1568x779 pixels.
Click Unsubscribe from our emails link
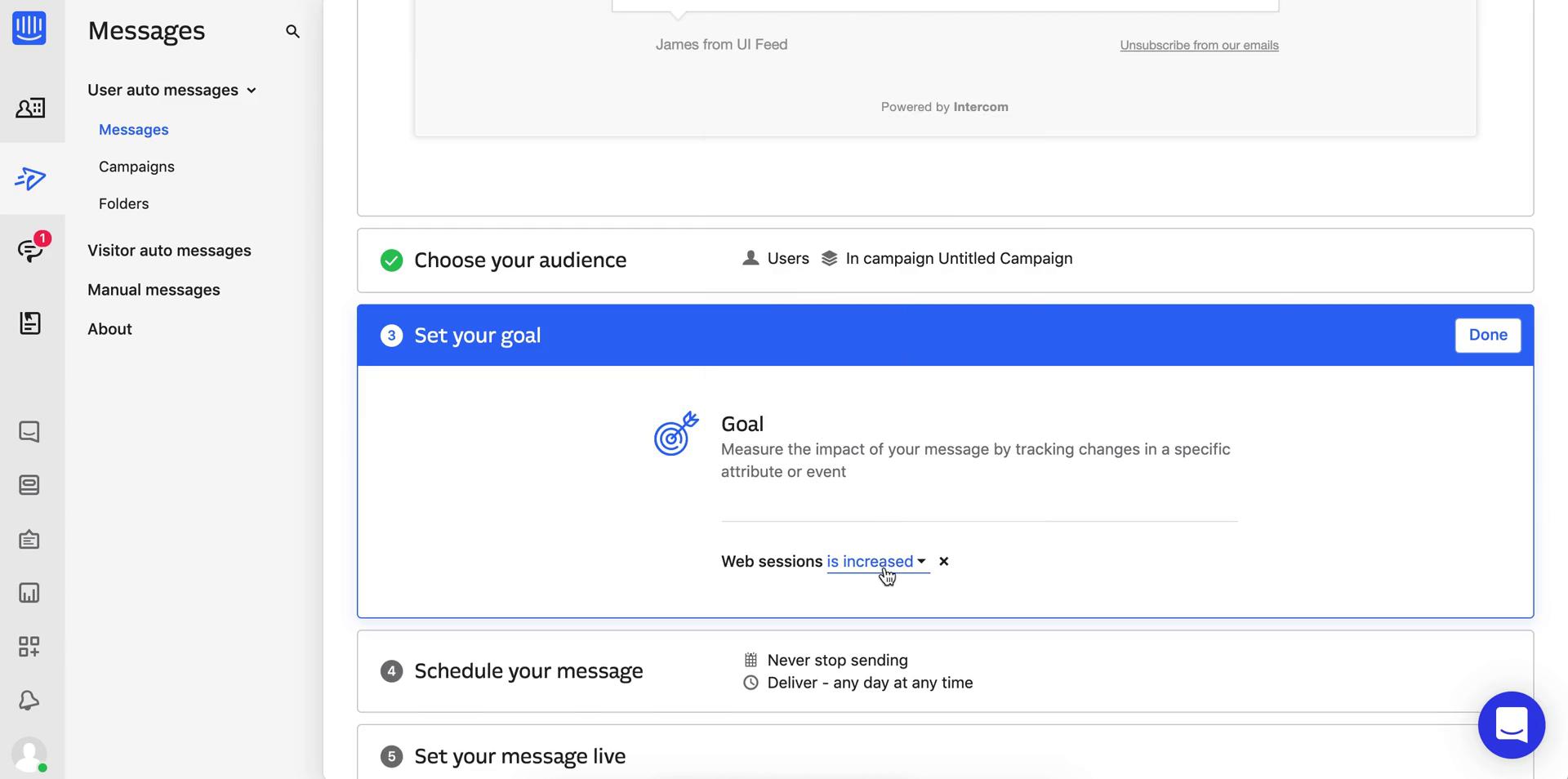[x=1199, y=45]
